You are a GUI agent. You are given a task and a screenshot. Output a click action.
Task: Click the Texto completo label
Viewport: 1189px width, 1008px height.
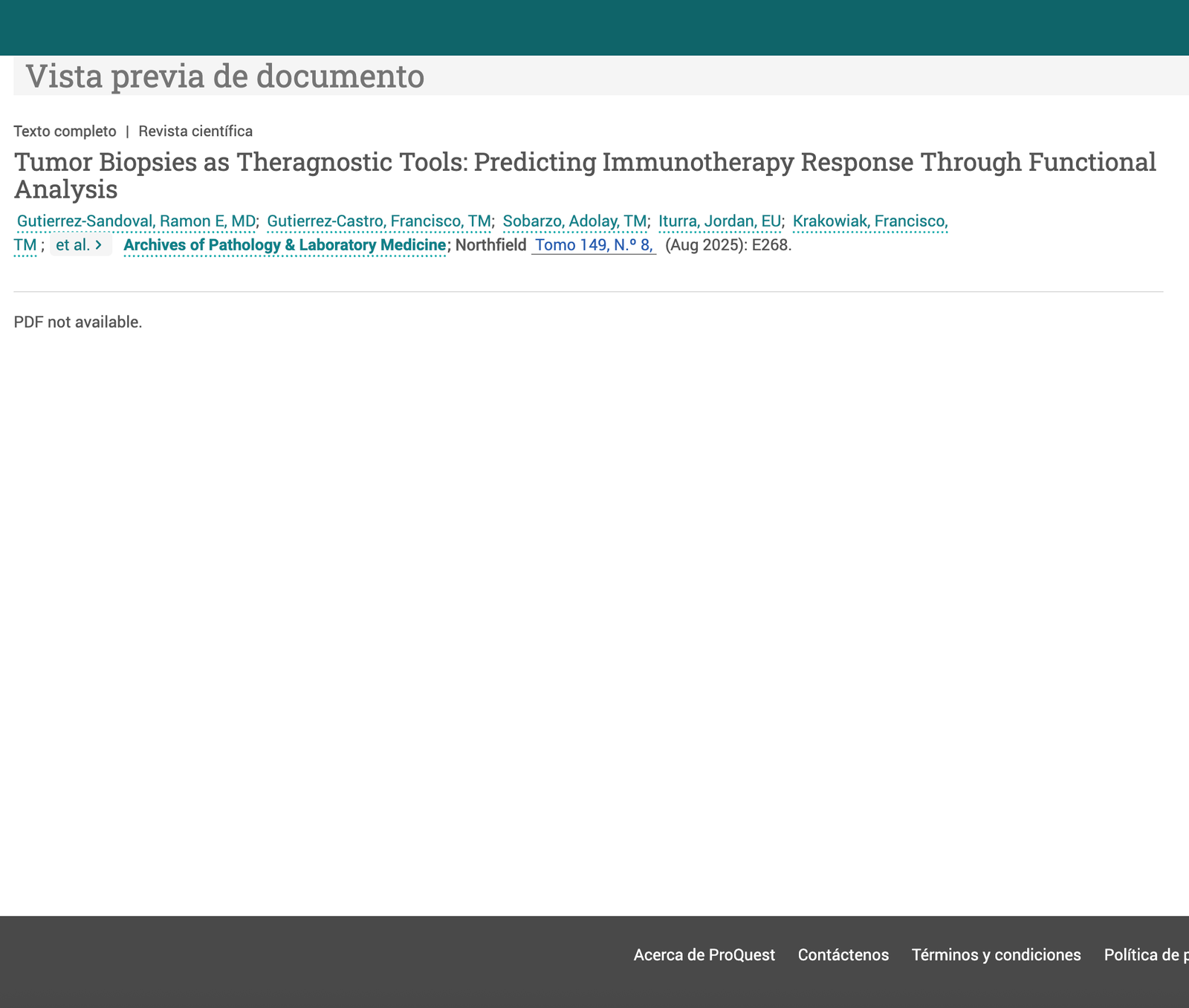(65, 131)
